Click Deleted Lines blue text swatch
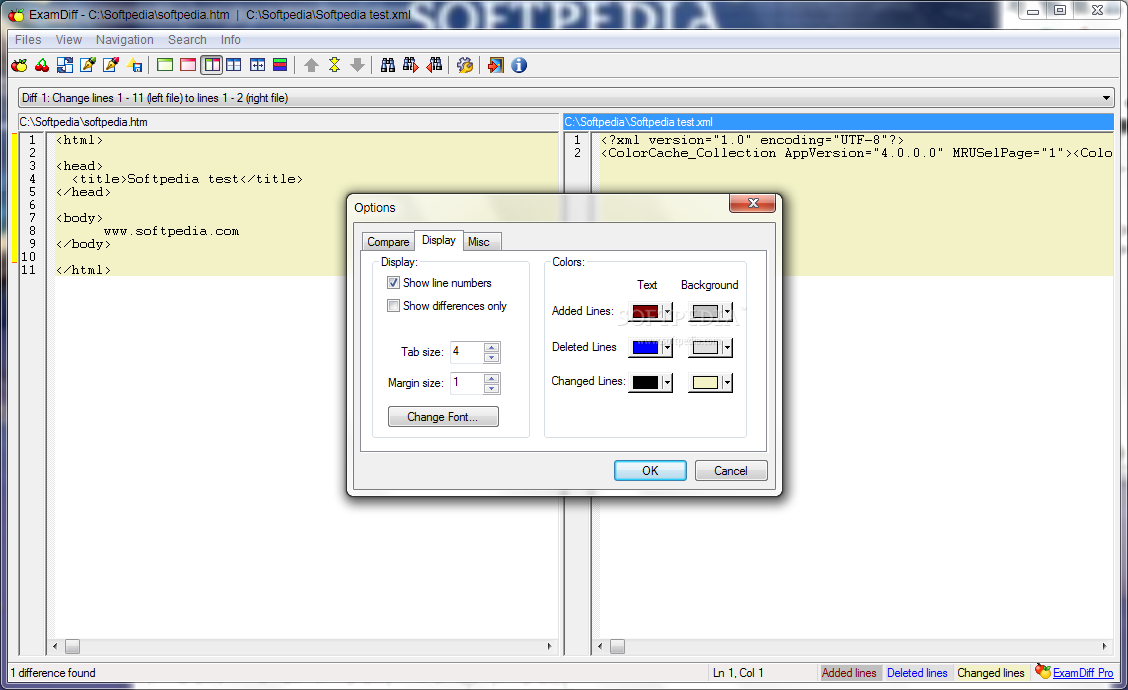Screen dimensions: 1128x690 [x=645, y=348]
